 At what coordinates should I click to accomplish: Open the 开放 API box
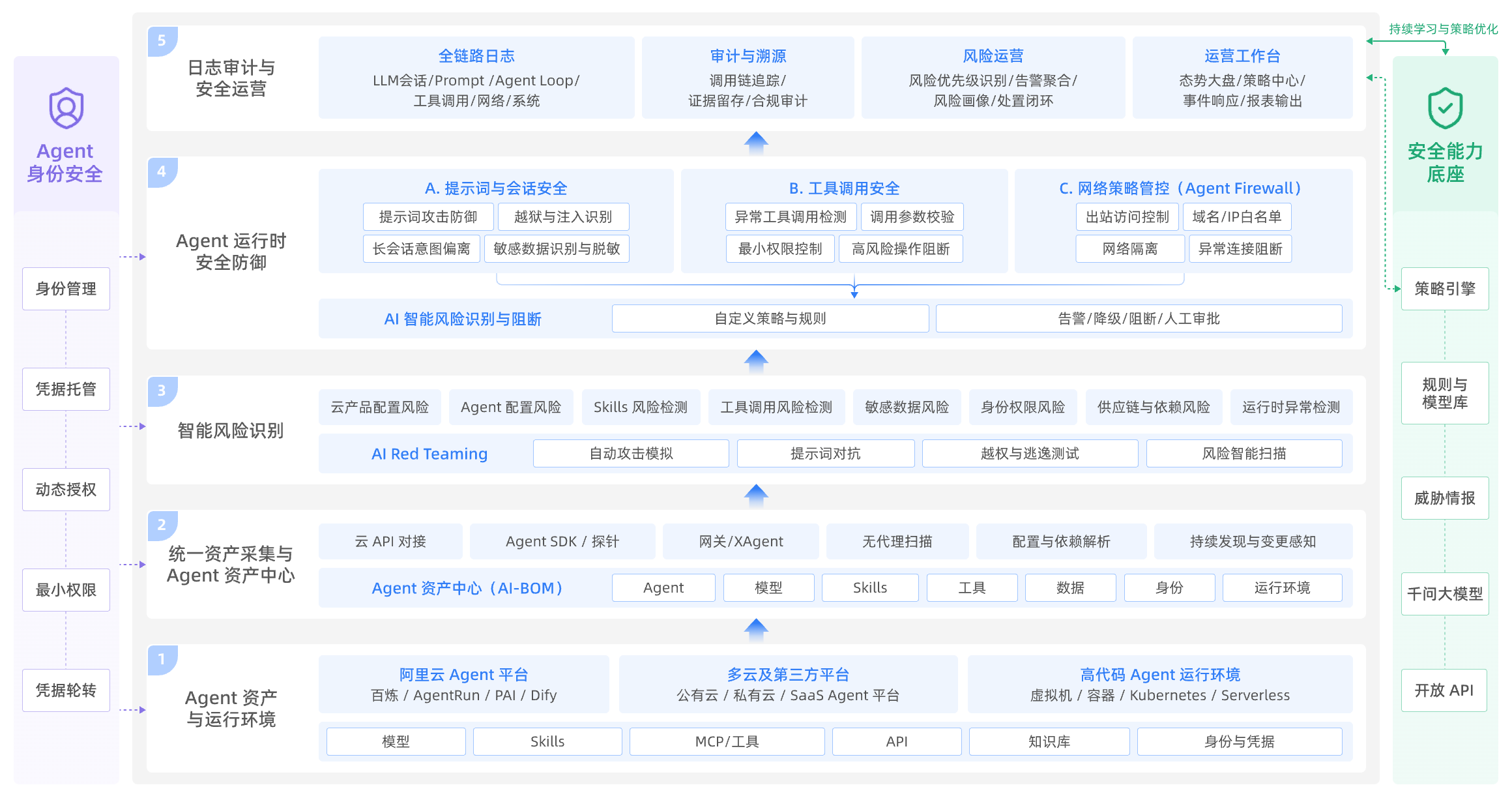[x=1445, y=690]
